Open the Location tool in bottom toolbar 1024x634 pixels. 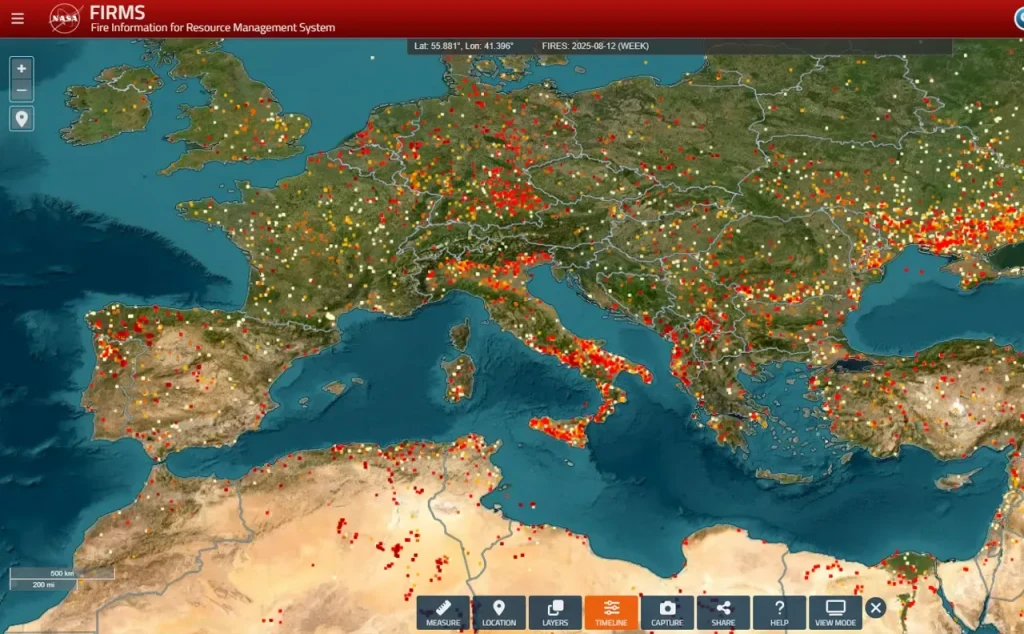tap(499, 612)
